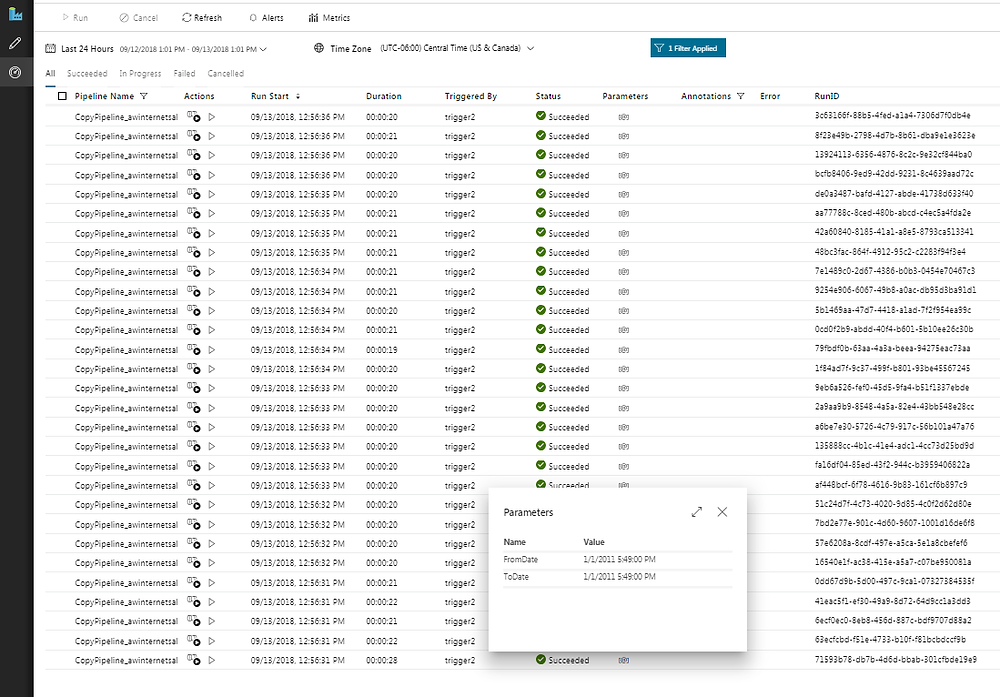
Task: Click the globe icon next to Time Zone
Action: 319,48
